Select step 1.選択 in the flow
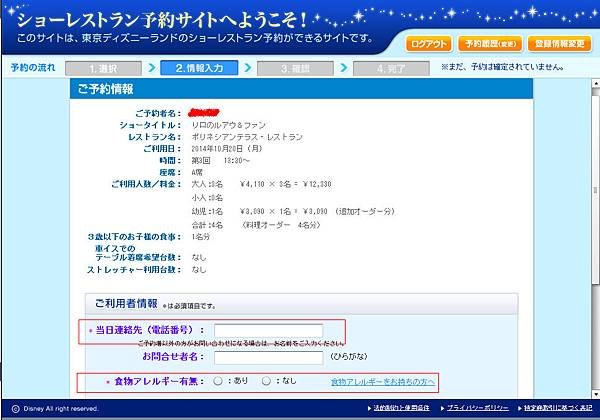The width and height of the screenshot is (600, 420). [x=103, y=68]
